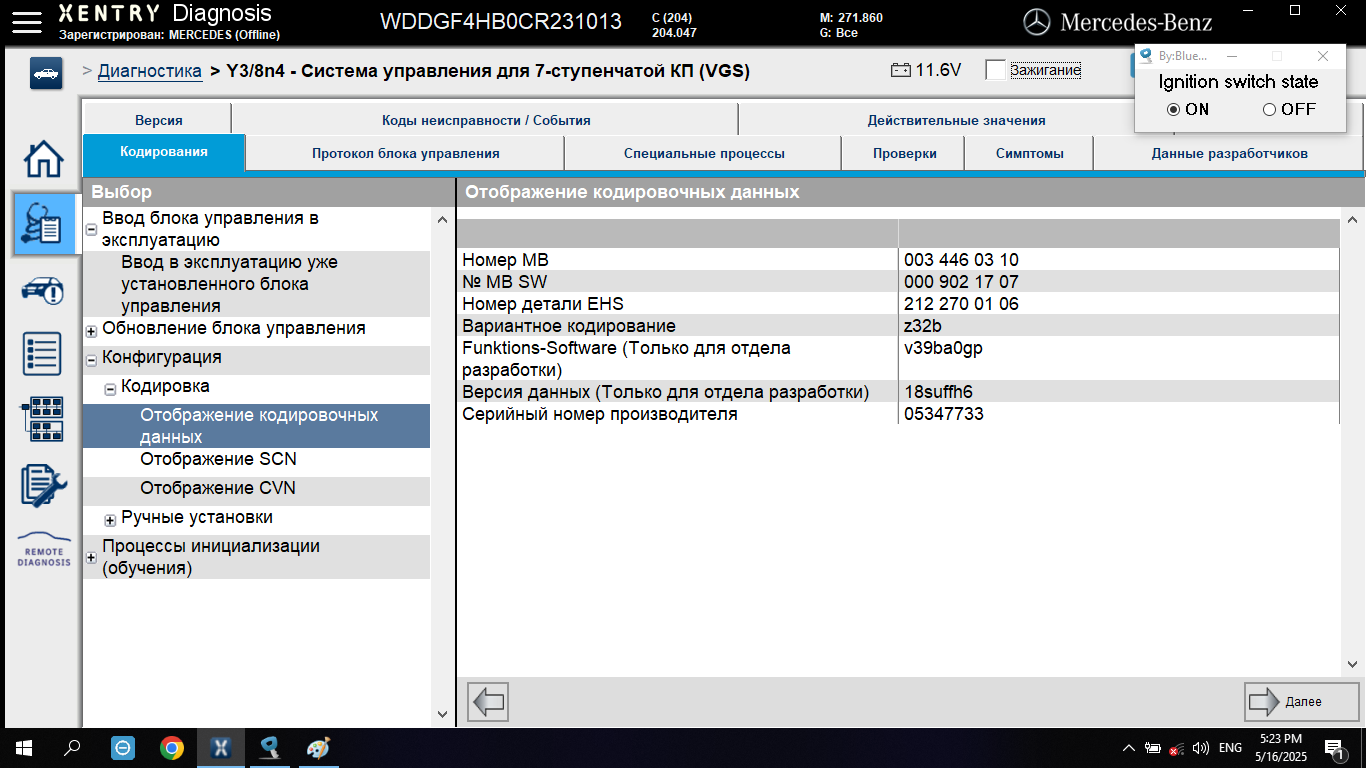Image resolution: width=1366 pixels, height=768 pixels.
Task: Toggle the Зажигание checkbox
Action: tap(996, 70)
